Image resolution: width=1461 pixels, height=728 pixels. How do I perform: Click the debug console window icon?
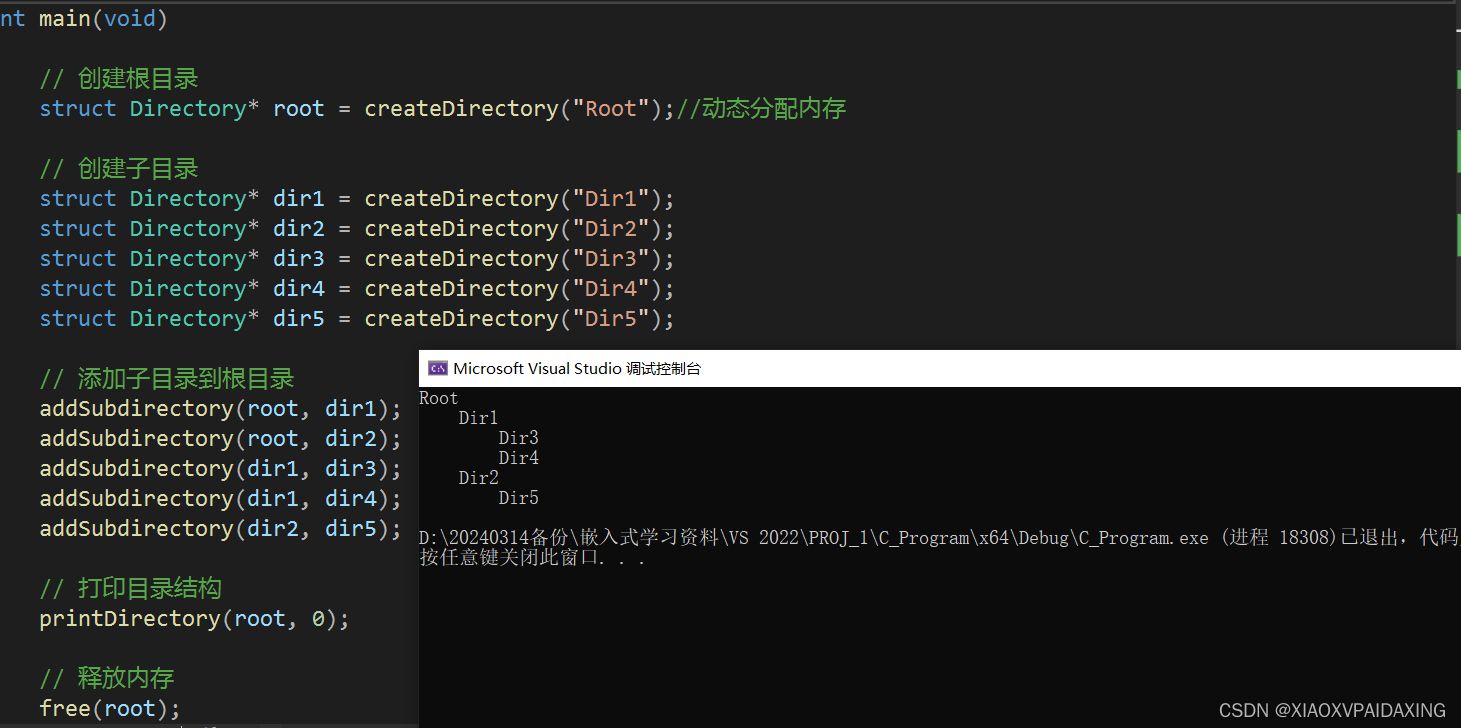tap(437, 368)
